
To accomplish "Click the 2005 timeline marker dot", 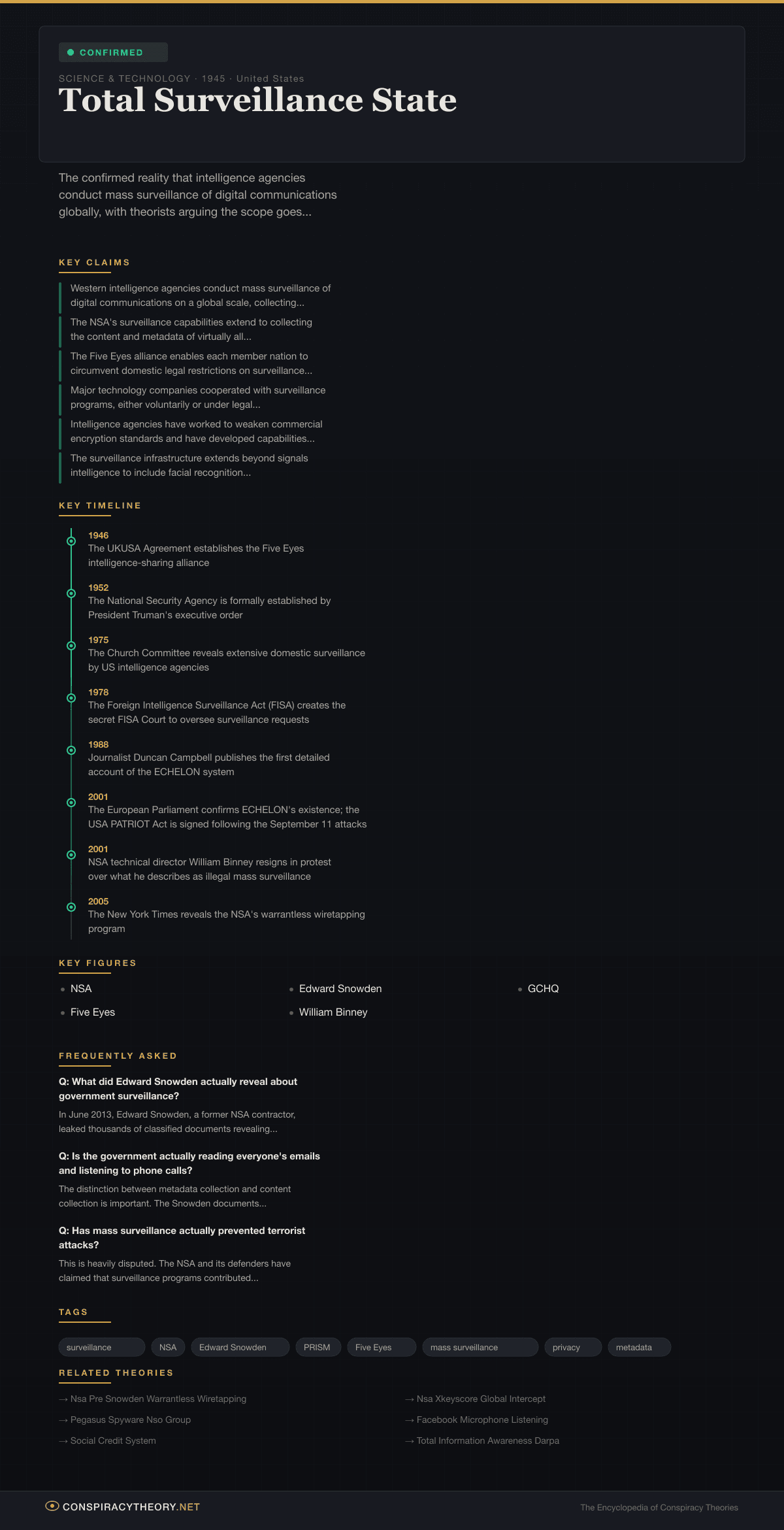I will 71,907.
